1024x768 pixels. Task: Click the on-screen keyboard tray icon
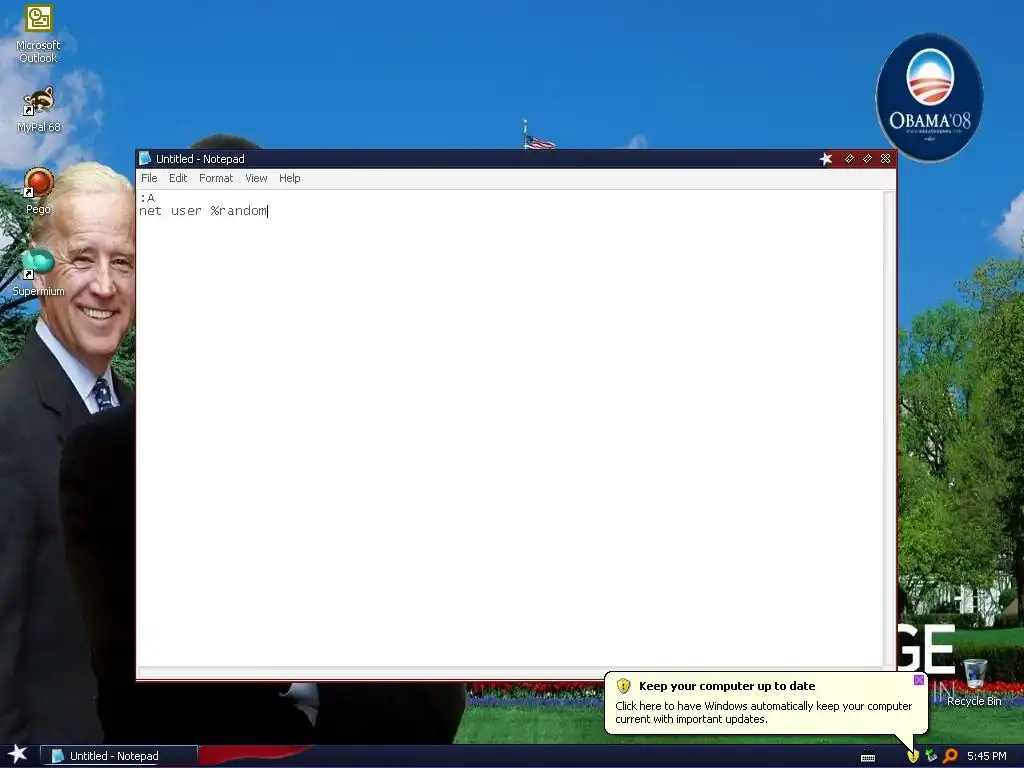click(x=868, y=758)
